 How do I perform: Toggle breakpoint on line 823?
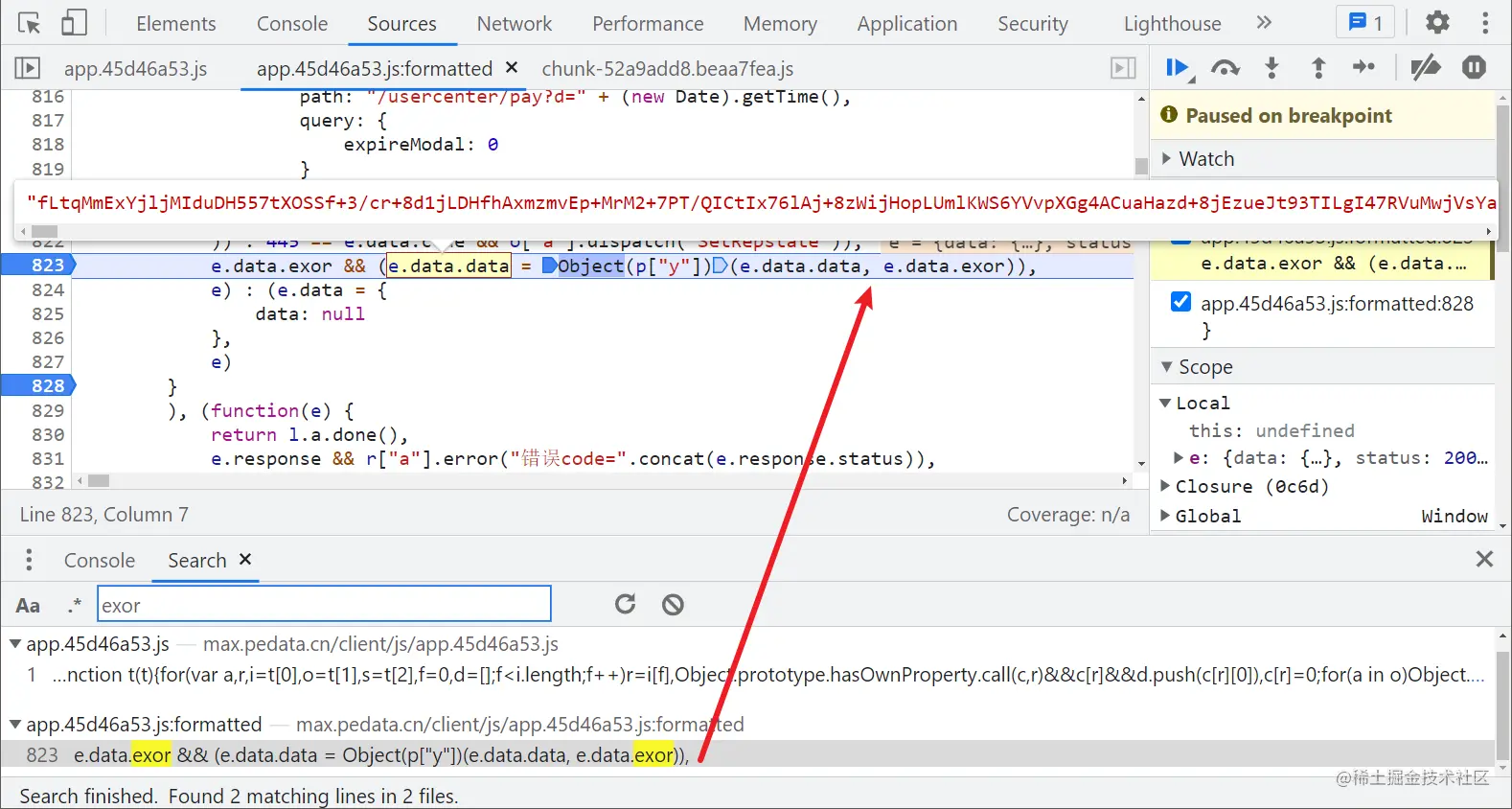tap(38, 266)
